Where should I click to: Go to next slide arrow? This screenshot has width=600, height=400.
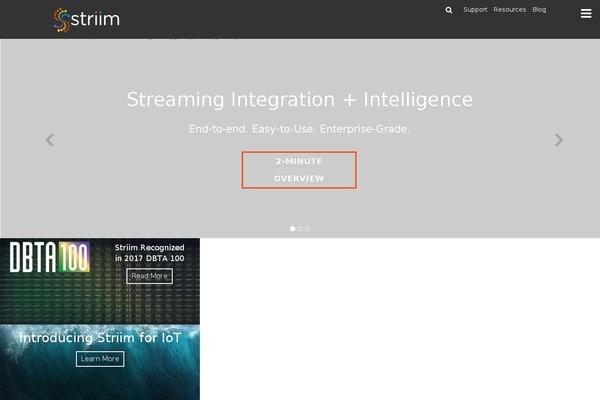click(559, 140)
